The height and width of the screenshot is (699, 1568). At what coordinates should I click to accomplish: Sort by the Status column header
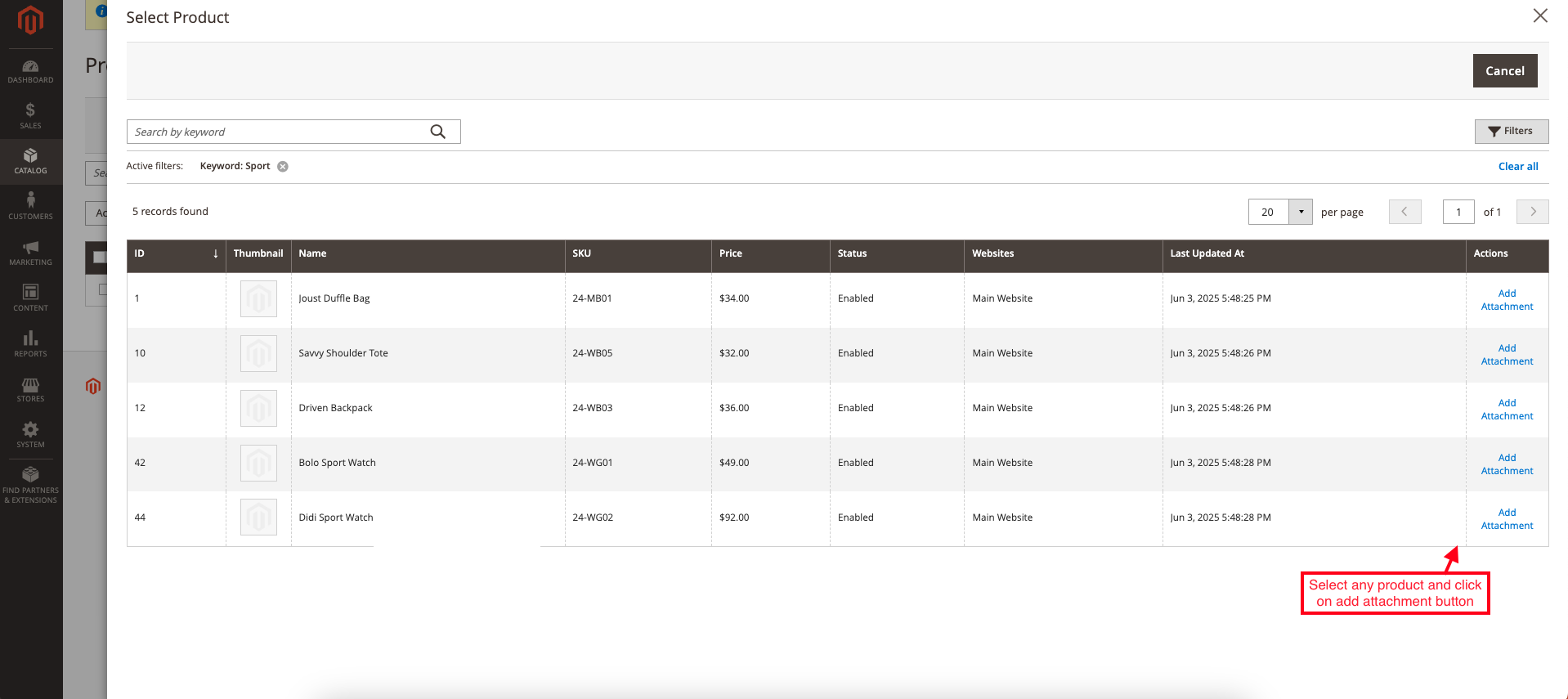click(897, 254)
